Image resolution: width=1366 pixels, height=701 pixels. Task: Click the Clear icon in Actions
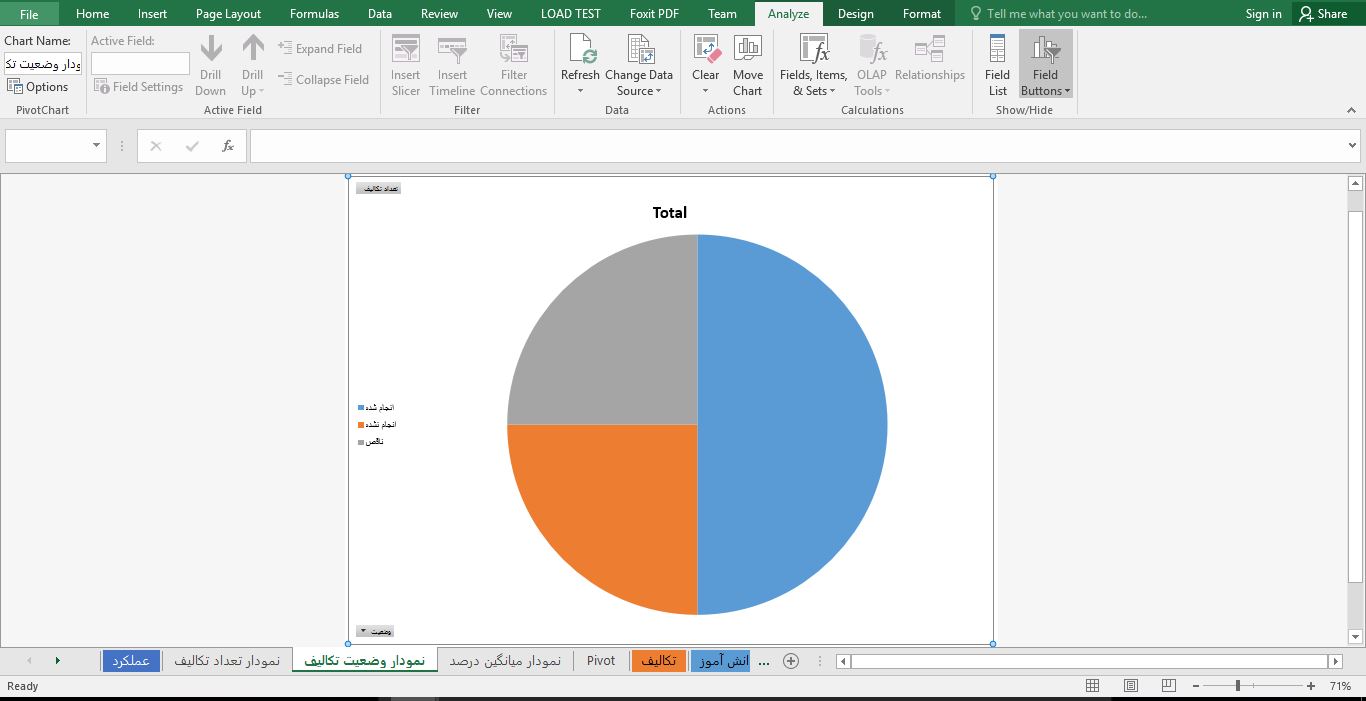click(x=706, y=48)
